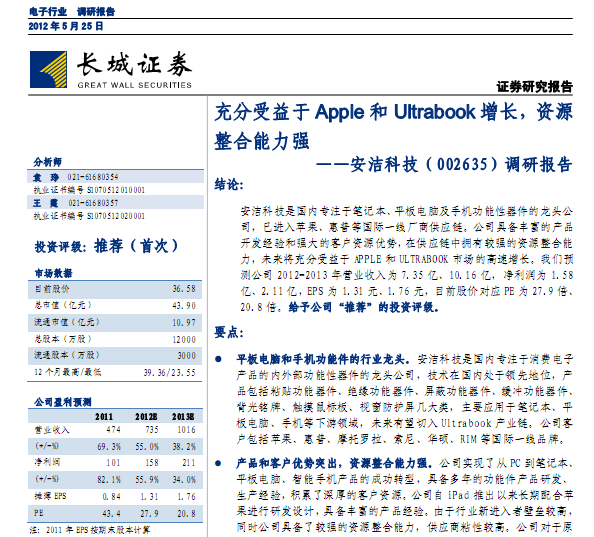Click bullet heading '平板电脑和手机功能件的行业龙头'
The height and width of the screenshot is (537, 594).
click(x=323, y=359)
